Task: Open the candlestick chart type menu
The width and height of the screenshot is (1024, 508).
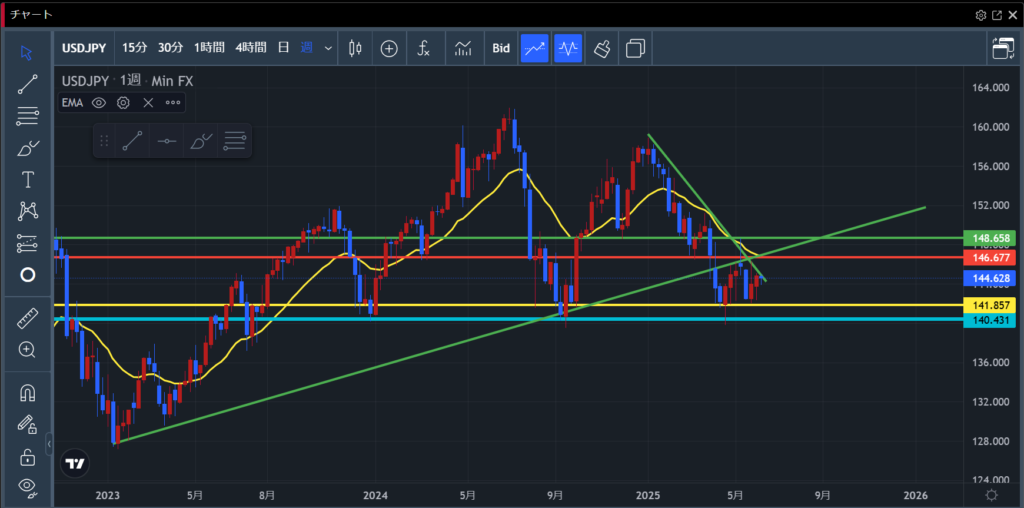Action: tap(355, 48)
